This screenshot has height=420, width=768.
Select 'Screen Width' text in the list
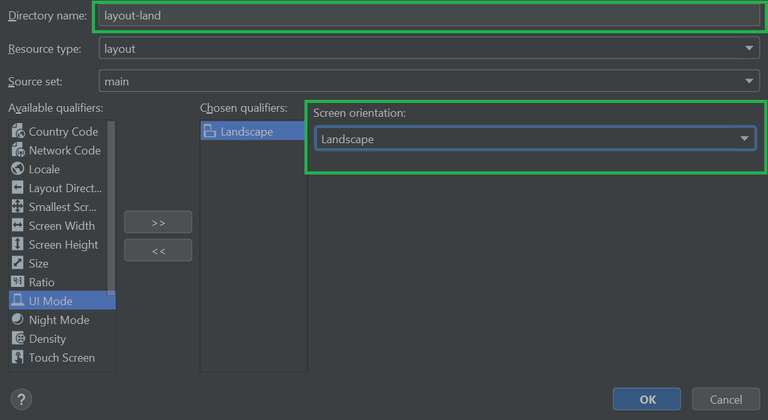tap(62, 226)
